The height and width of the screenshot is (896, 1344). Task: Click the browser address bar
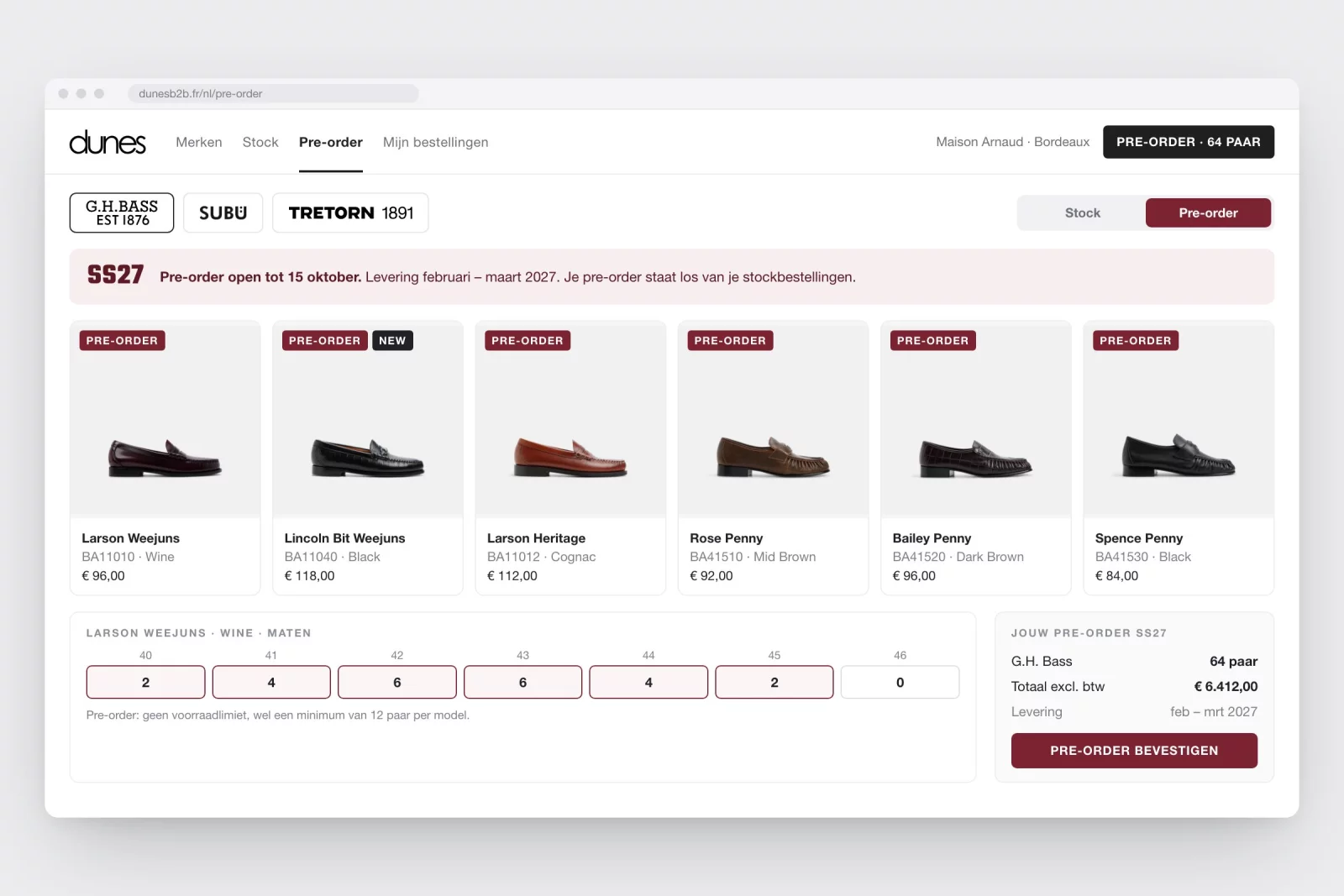(x=273, y=93)
